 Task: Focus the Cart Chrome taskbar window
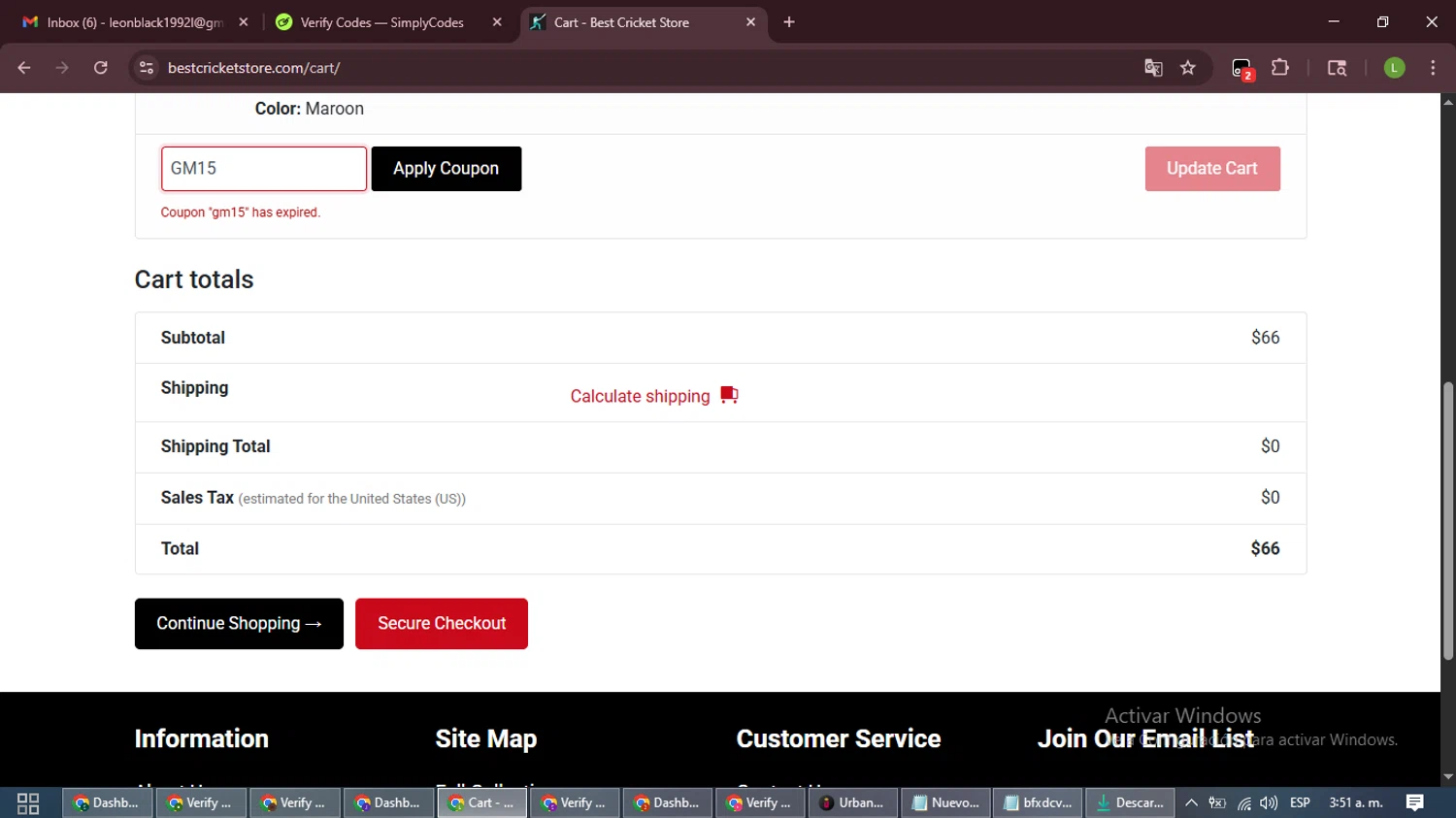[x=482, y=803]
